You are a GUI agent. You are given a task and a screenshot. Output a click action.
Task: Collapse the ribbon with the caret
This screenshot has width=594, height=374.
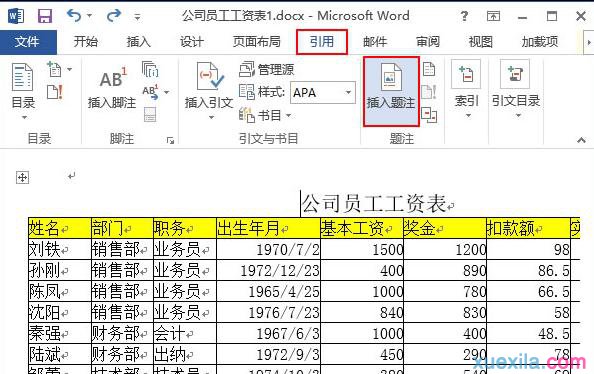pyautogui.click(x=581, y=140)
